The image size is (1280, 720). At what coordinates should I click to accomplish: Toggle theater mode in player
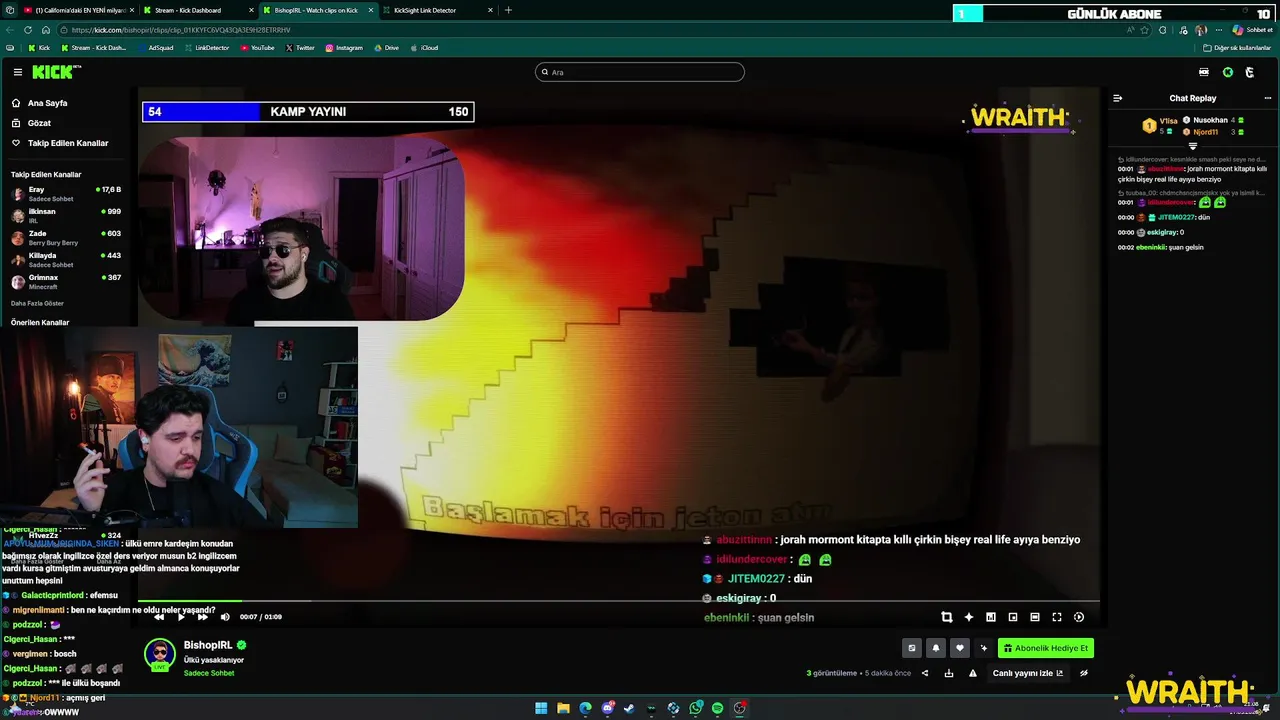tap(1034, 617)
